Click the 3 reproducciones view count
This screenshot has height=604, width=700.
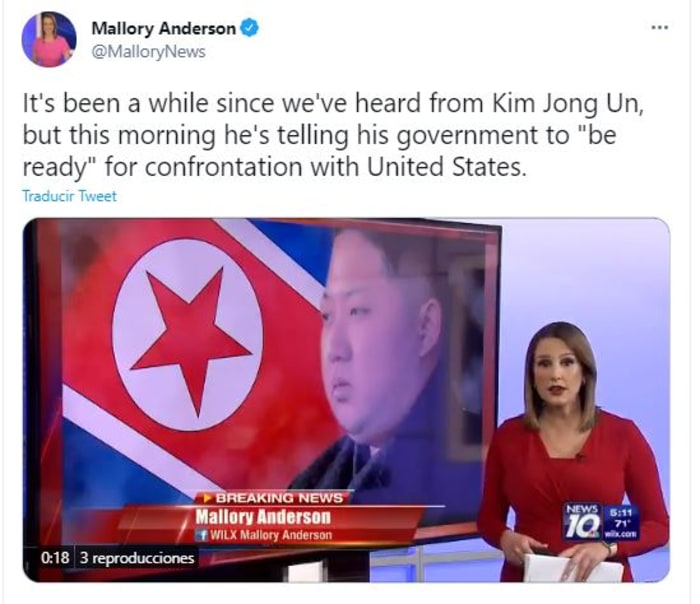pos(137,558)
